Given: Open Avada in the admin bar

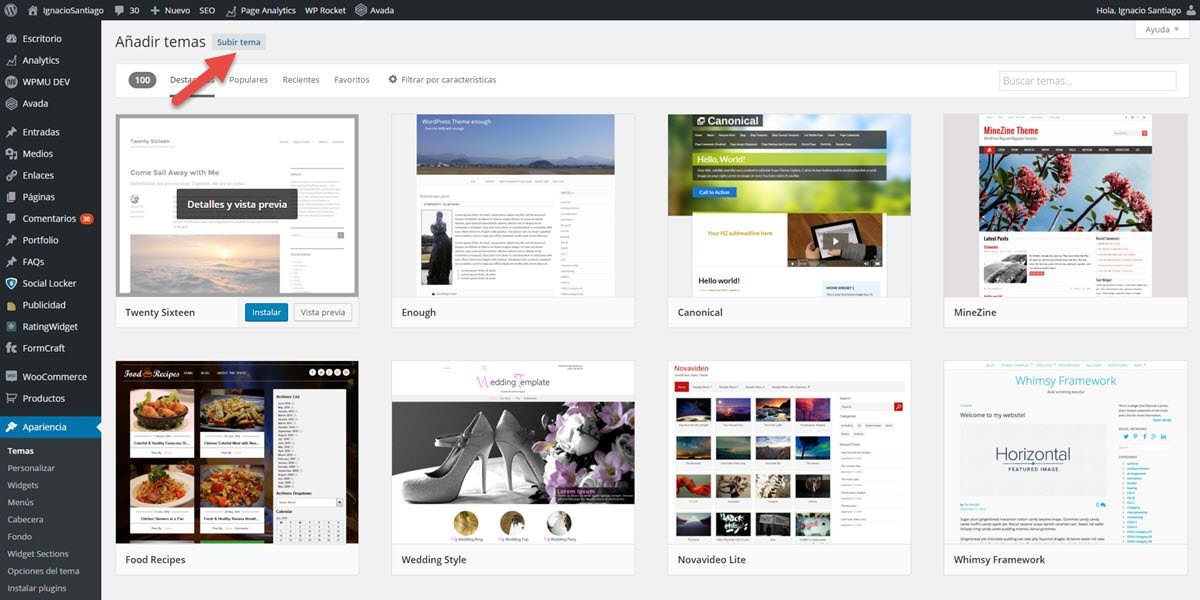Looking at the screenshot, I should tap(375, 10).
